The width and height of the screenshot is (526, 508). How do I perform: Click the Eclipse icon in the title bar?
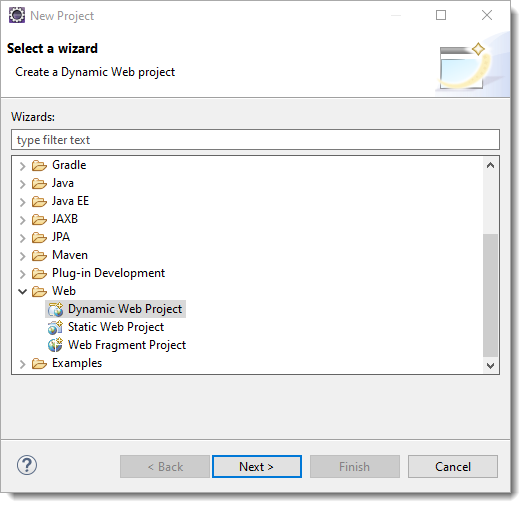point(16,15)
